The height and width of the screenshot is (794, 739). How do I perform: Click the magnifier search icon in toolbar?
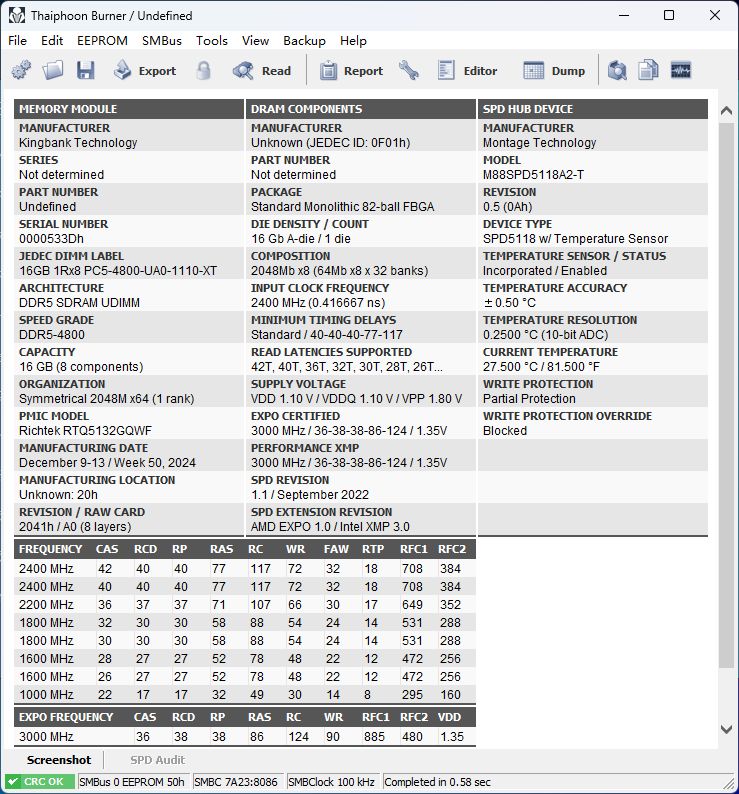[617, 70]
